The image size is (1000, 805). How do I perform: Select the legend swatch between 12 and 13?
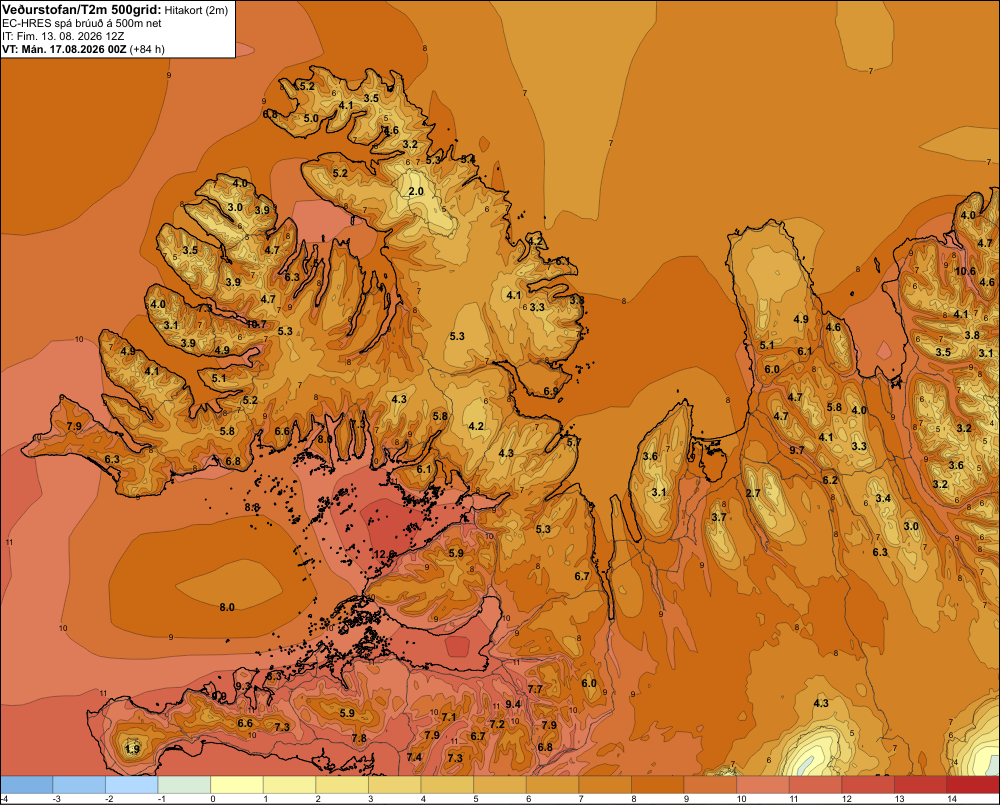[x=868, y=785]
